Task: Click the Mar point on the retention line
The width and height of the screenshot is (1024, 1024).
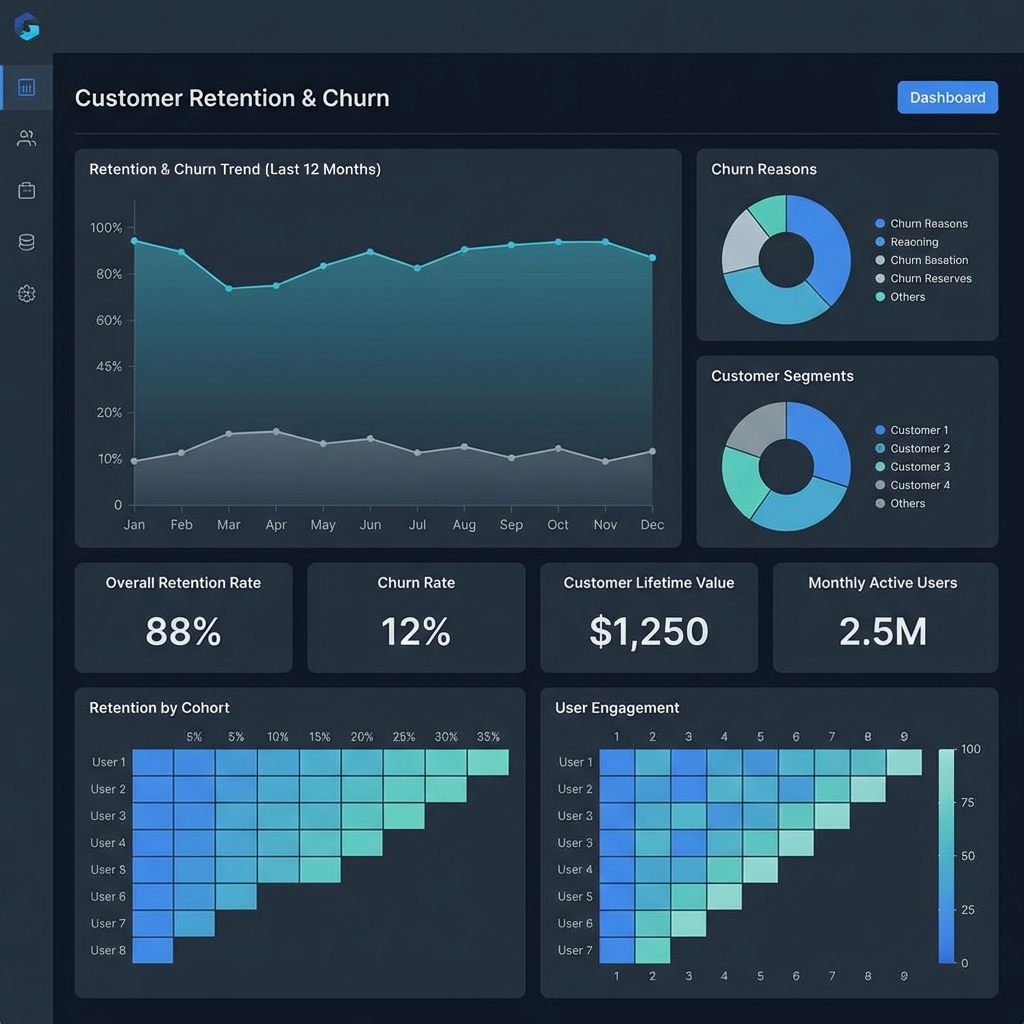Action: pyautogui.click(x=229, y=288)
